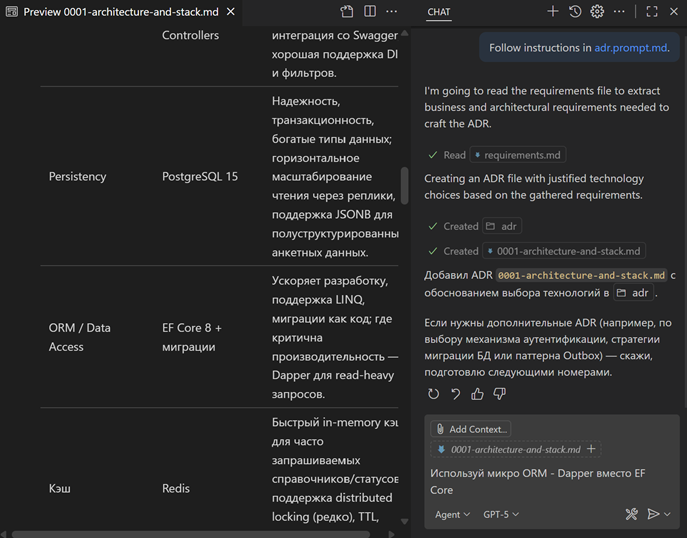
Task: Open the Agent mode dropdown
Action: click(x=453, y=514)
